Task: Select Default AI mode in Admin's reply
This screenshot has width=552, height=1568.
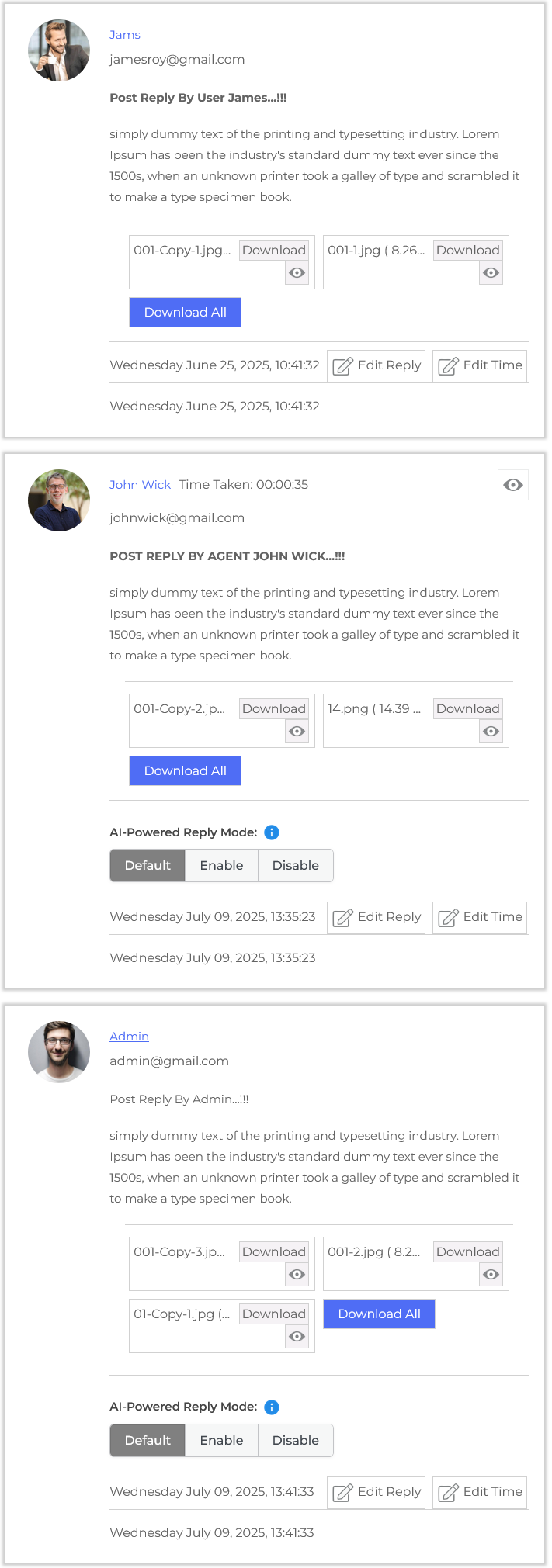Action: click(148, 1441)
